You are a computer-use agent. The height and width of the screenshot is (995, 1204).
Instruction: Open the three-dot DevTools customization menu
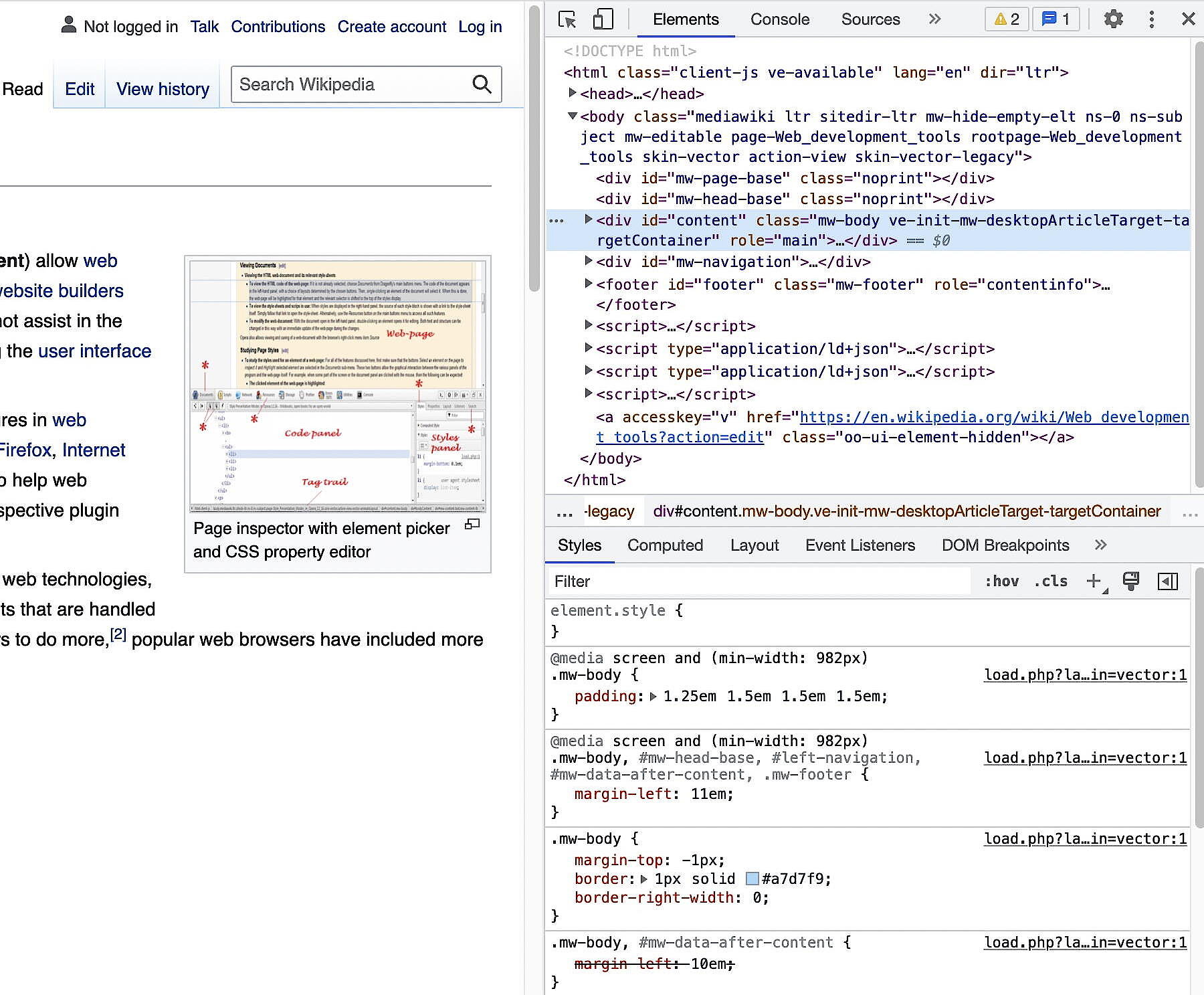[1151, 19]
